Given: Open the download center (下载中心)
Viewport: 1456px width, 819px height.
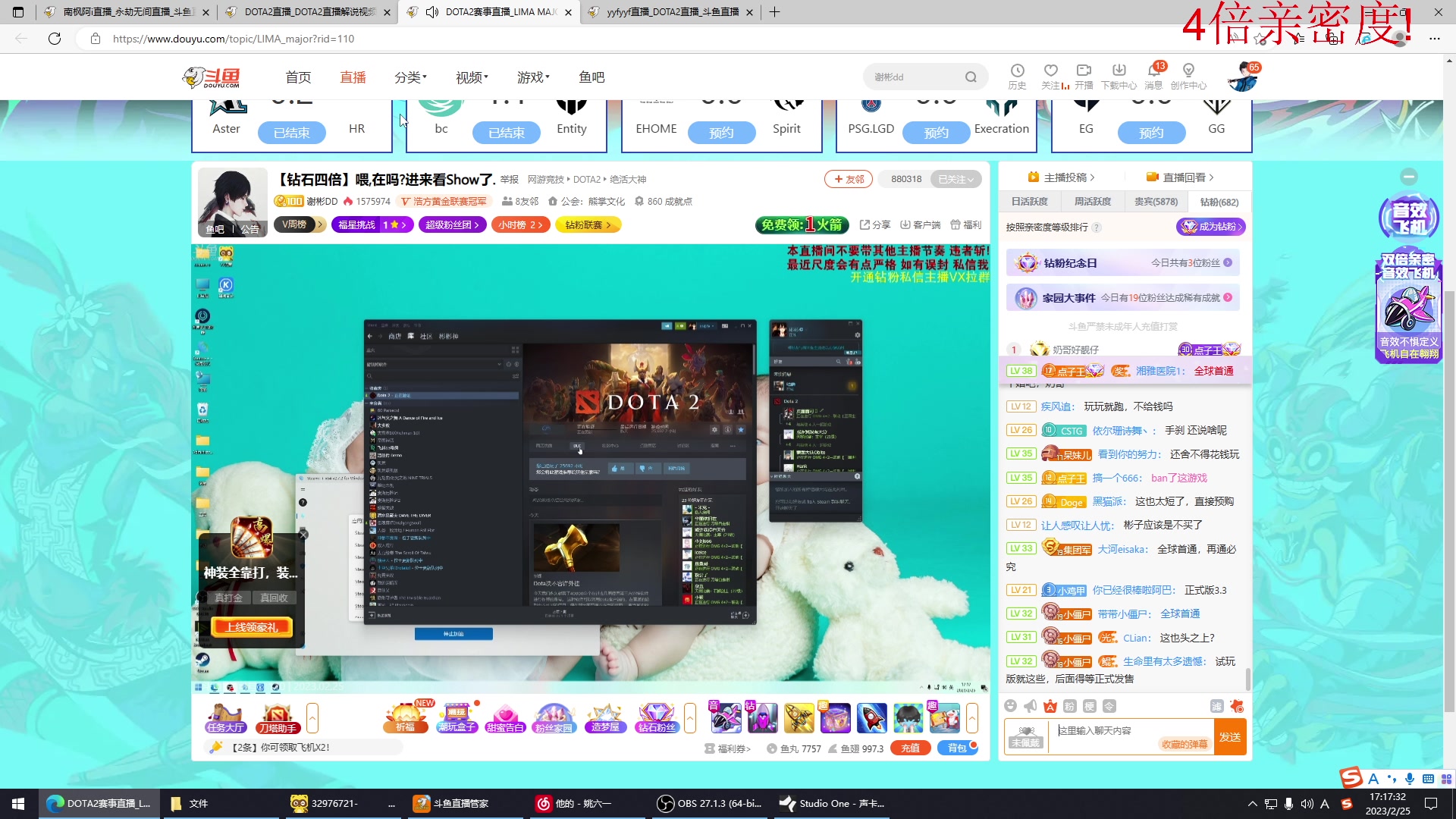Looking at the screenshot, I should click(x=1119, y=77).
